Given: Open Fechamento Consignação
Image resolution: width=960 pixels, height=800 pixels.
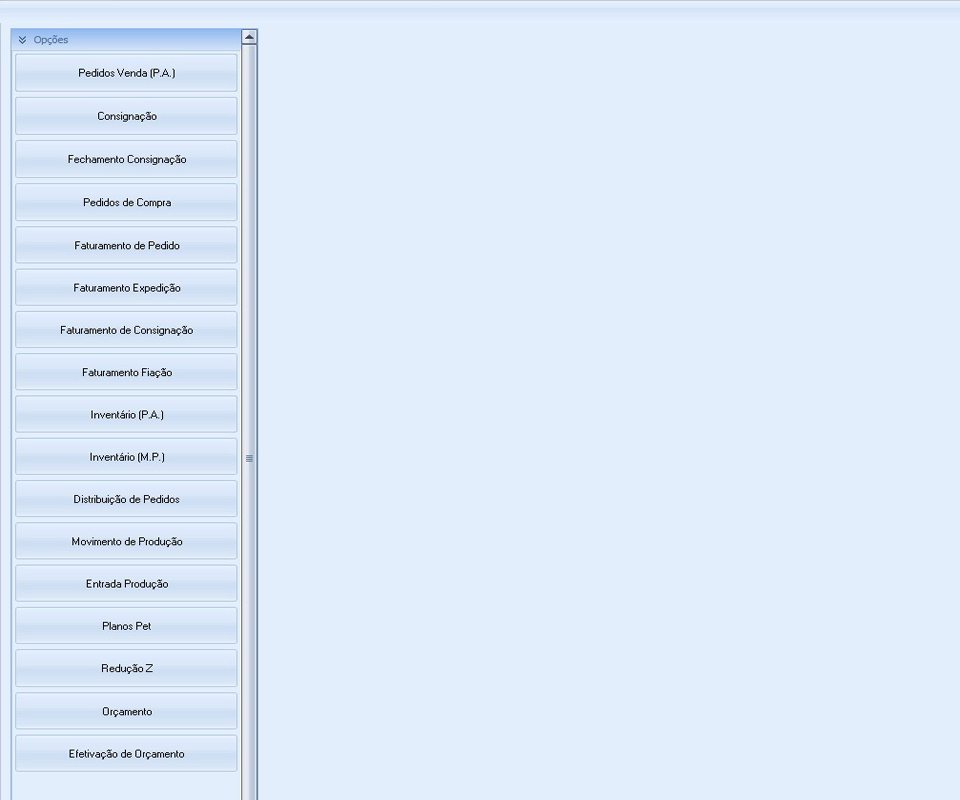Looking at the screenshot, I should (127, 159).
